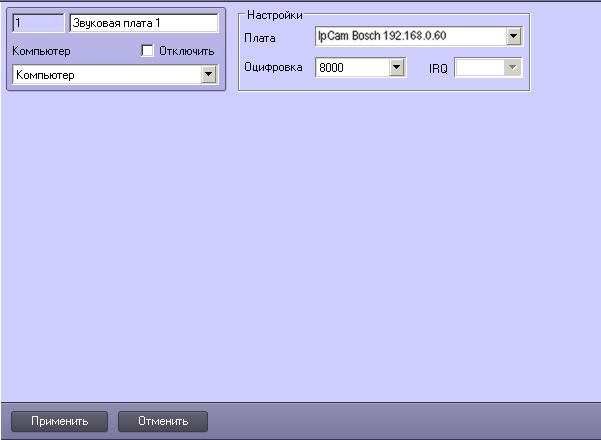Click the ID number field showing 1

pos(37,22)
